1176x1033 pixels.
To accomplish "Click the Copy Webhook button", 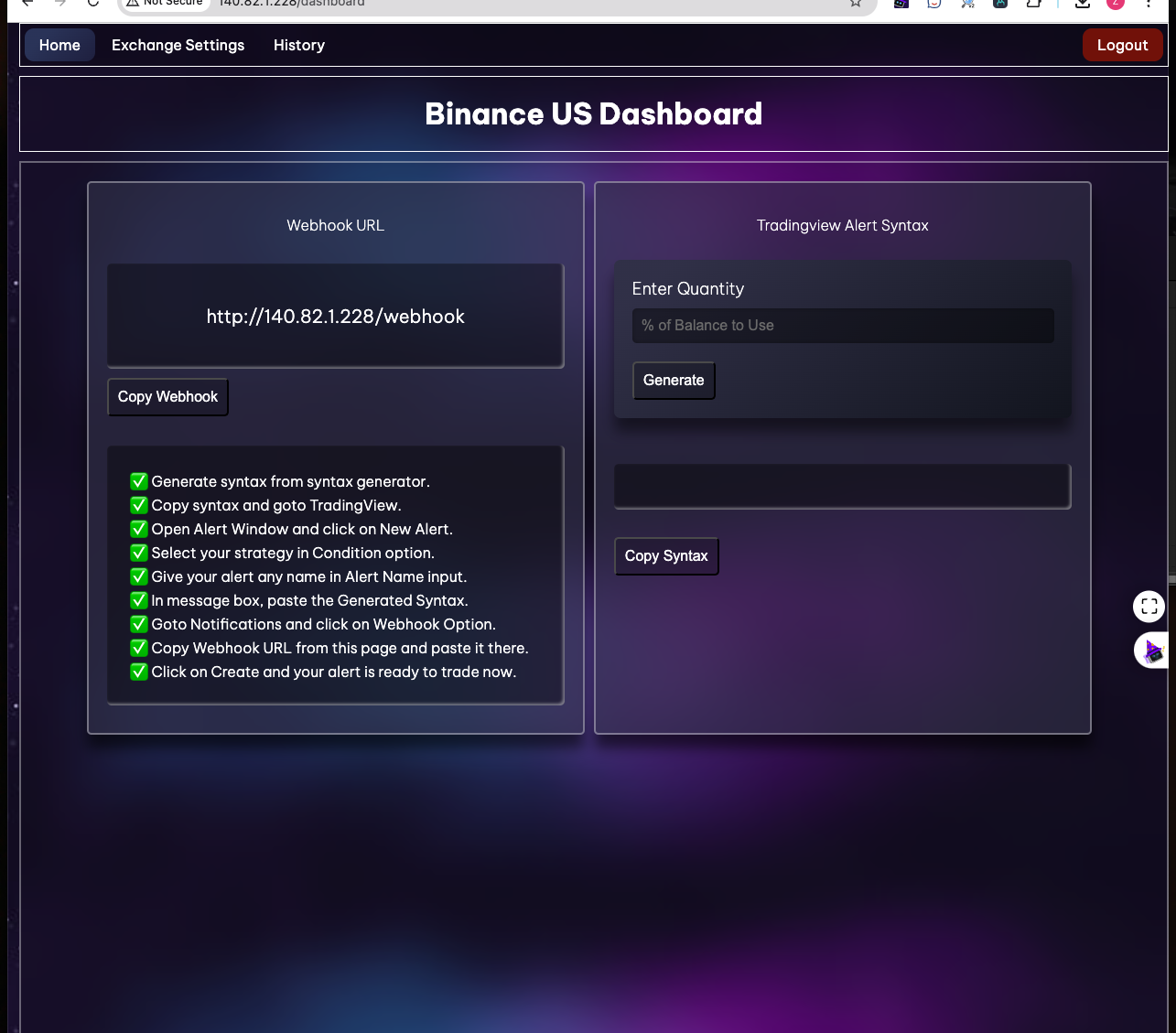I will coord(167,396).
